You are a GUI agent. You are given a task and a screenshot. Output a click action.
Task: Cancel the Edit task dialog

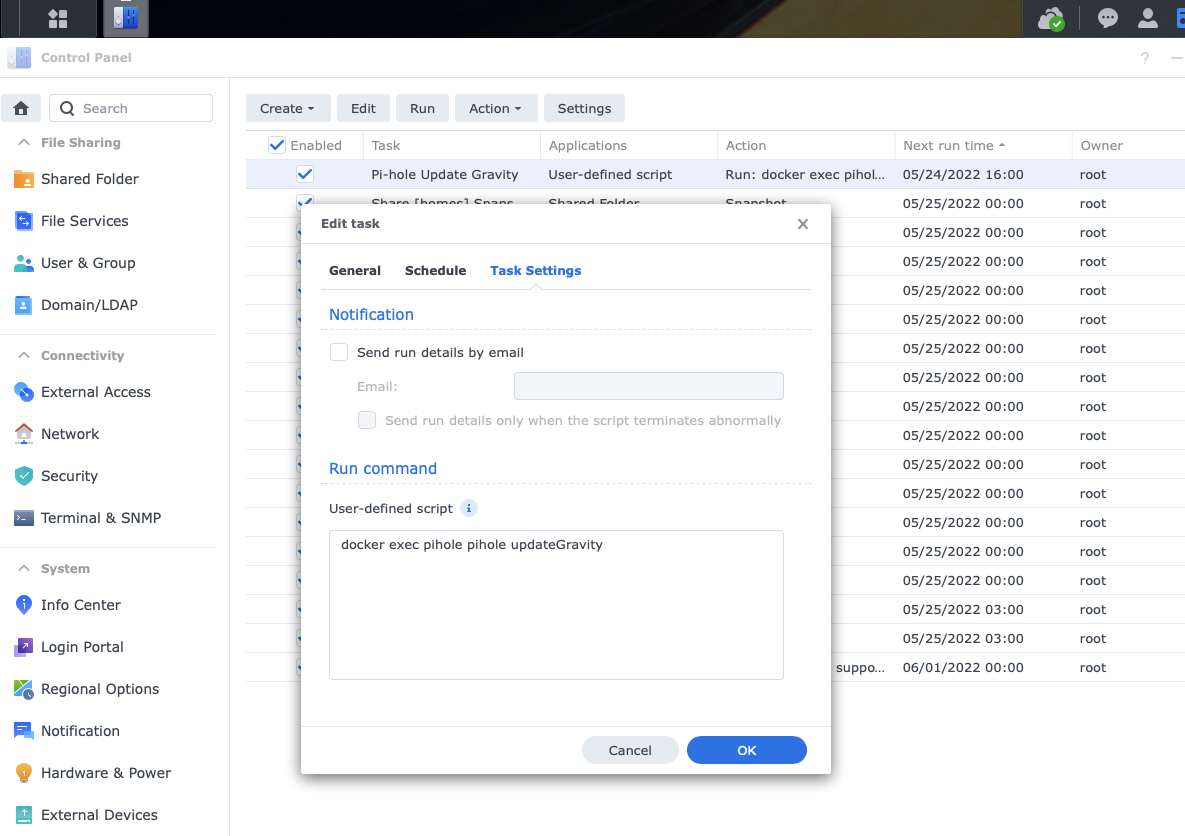(x=630, y=750)
